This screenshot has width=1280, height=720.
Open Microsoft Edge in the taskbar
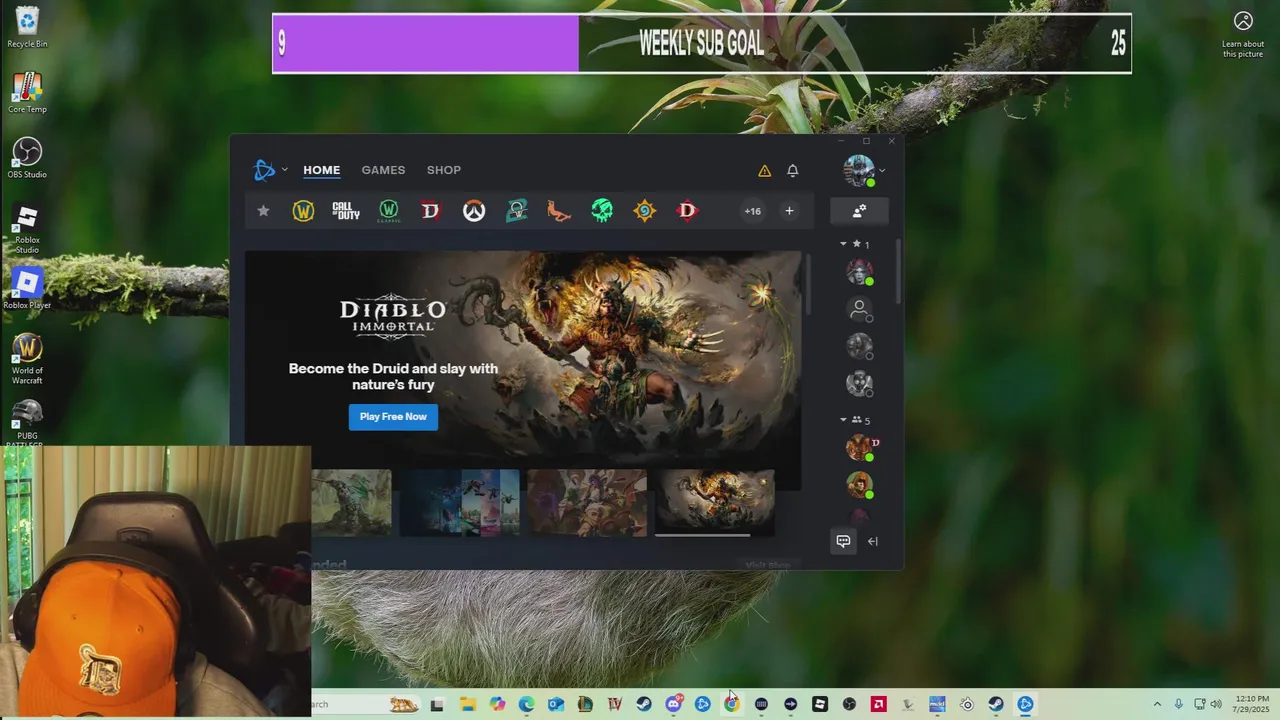[526, 704]
